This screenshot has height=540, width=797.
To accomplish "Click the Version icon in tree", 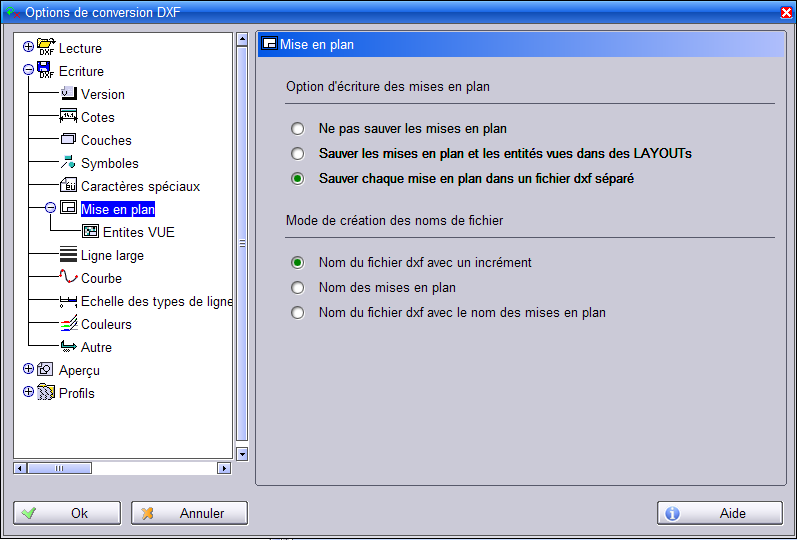I will (x=68, y=94).
